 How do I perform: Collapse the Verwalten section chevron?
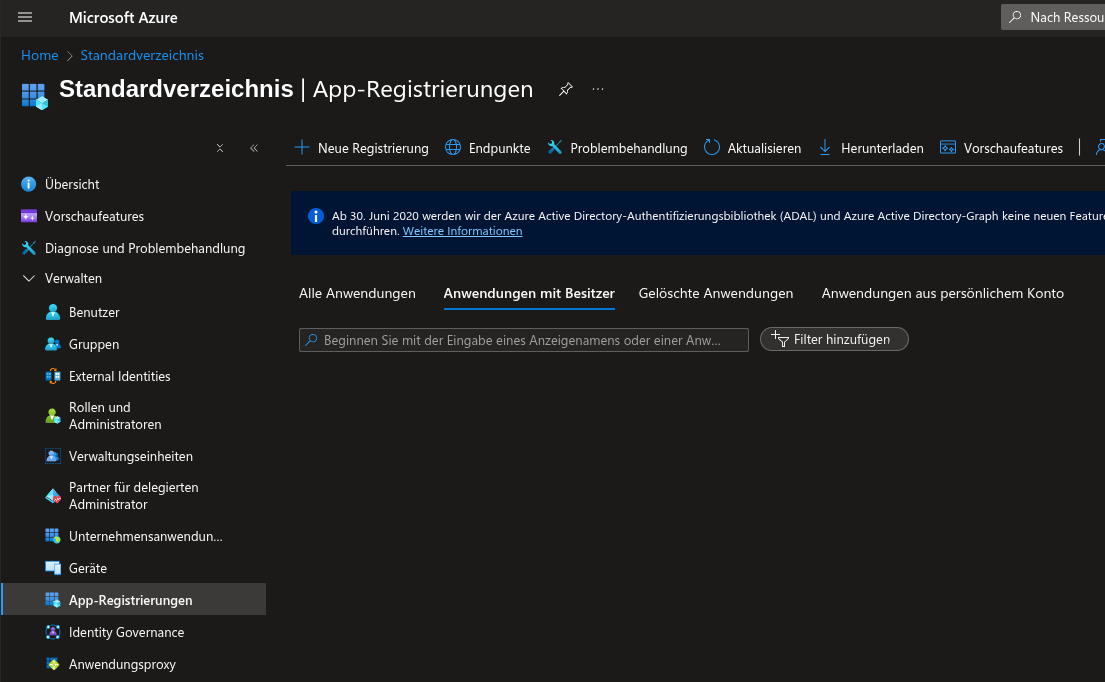(x=29, y=278)
